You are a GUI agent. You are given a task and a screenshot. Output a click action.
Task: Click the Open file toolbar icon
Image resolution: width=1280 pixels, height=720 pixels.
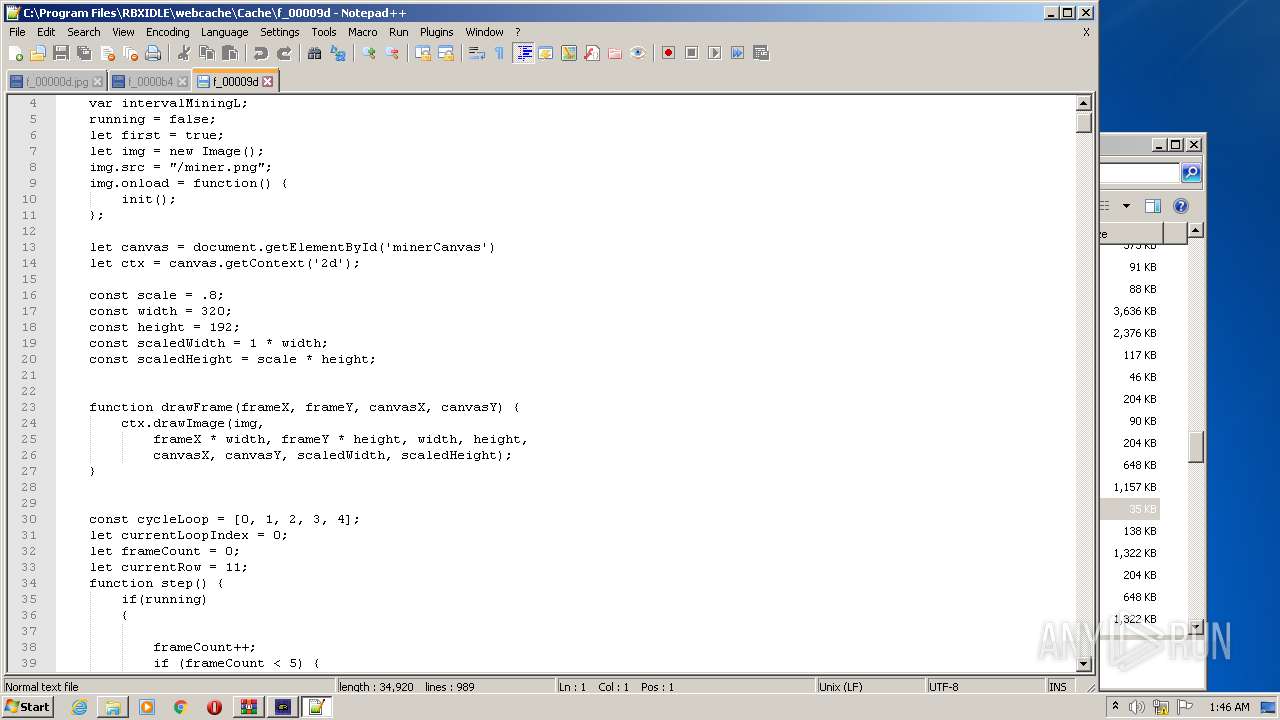38,53
